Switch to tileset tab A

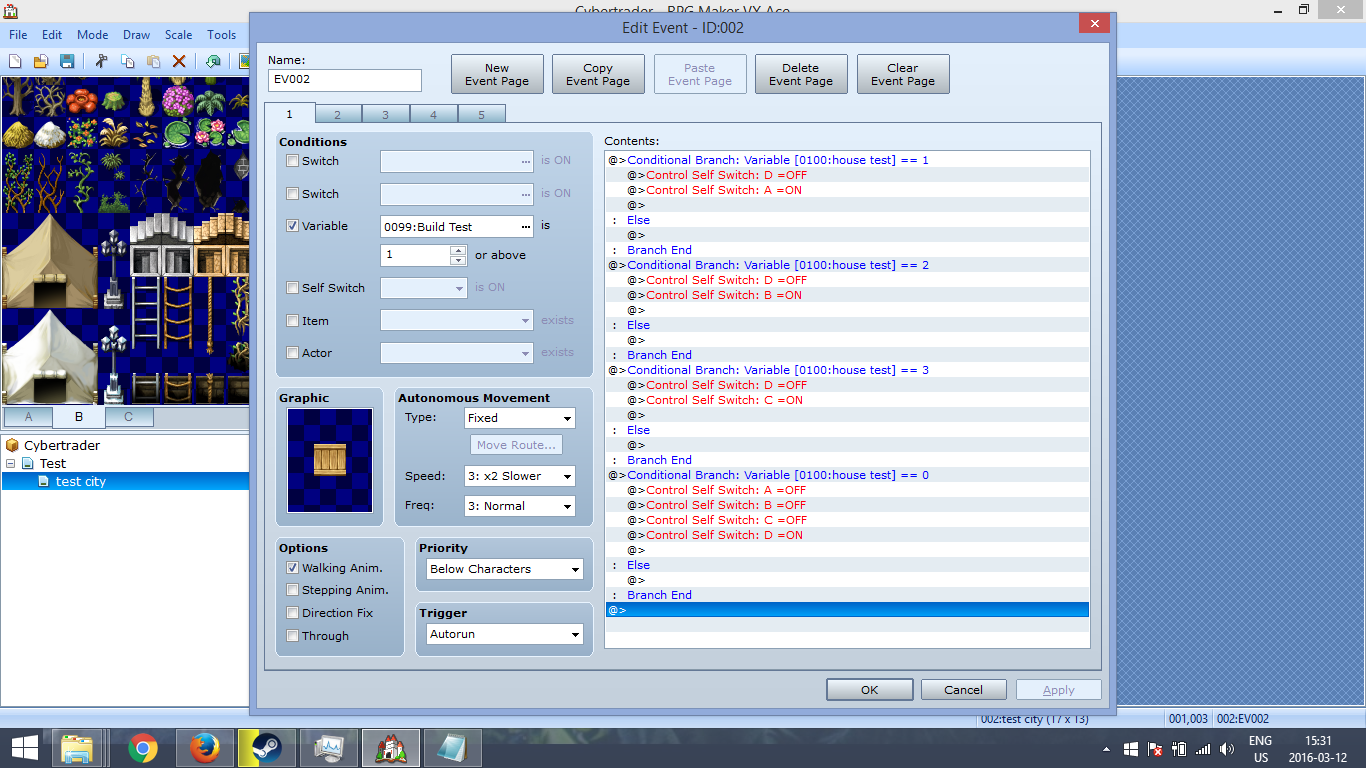(x=28, y=417)
